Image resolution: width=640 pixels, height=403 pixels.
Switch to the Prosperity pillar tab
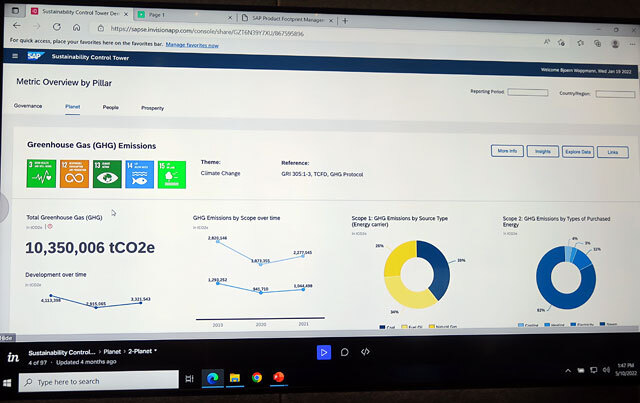(x=153, y=108)
